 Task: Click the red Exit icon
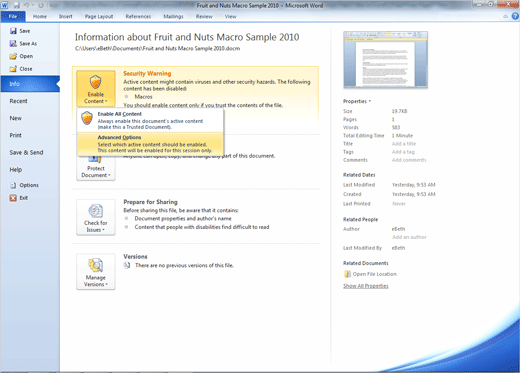pyautogui.click(x=13, y=198)
